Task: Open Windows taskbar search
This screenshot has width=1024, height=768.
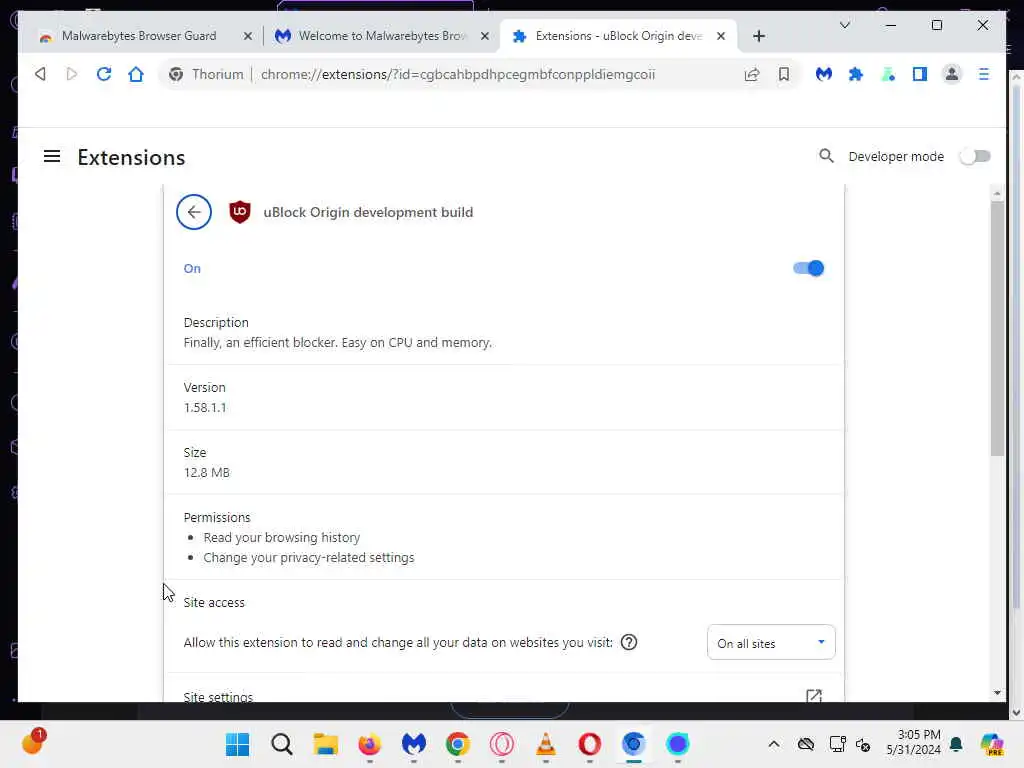Action: 282,744
